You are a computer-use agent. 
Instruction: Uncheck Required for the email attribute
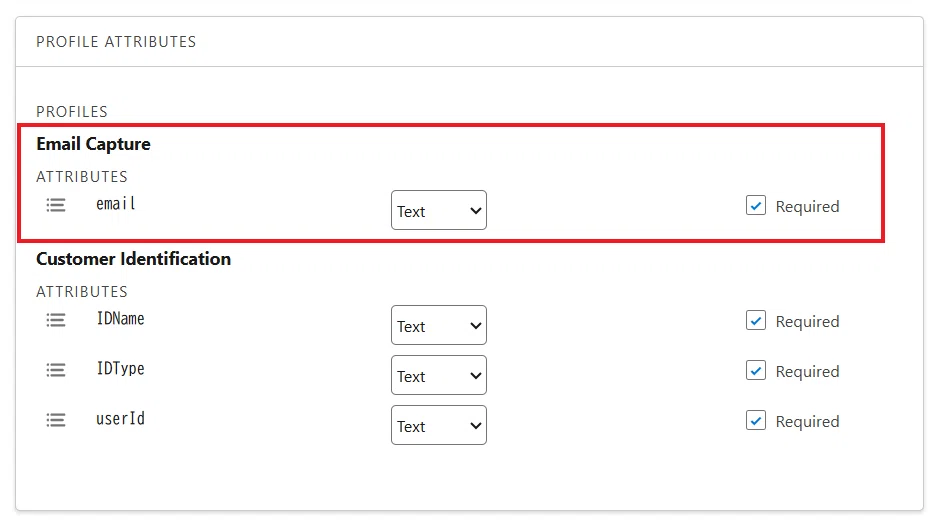coord(756,205)
